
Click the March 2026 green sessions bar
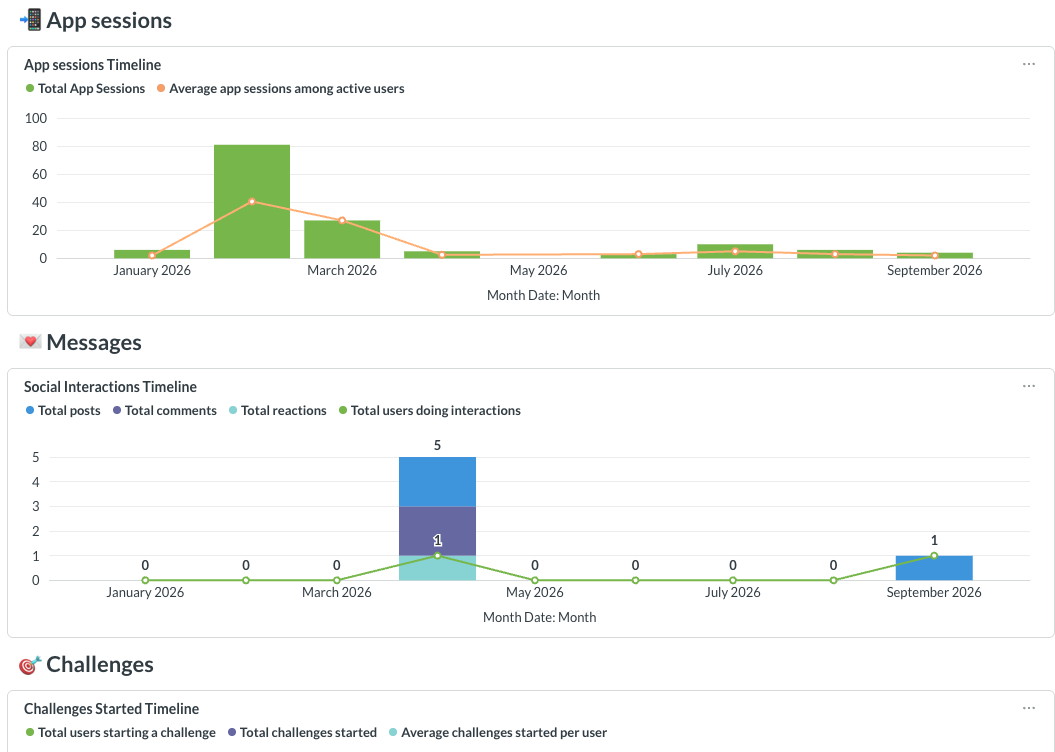342,239
